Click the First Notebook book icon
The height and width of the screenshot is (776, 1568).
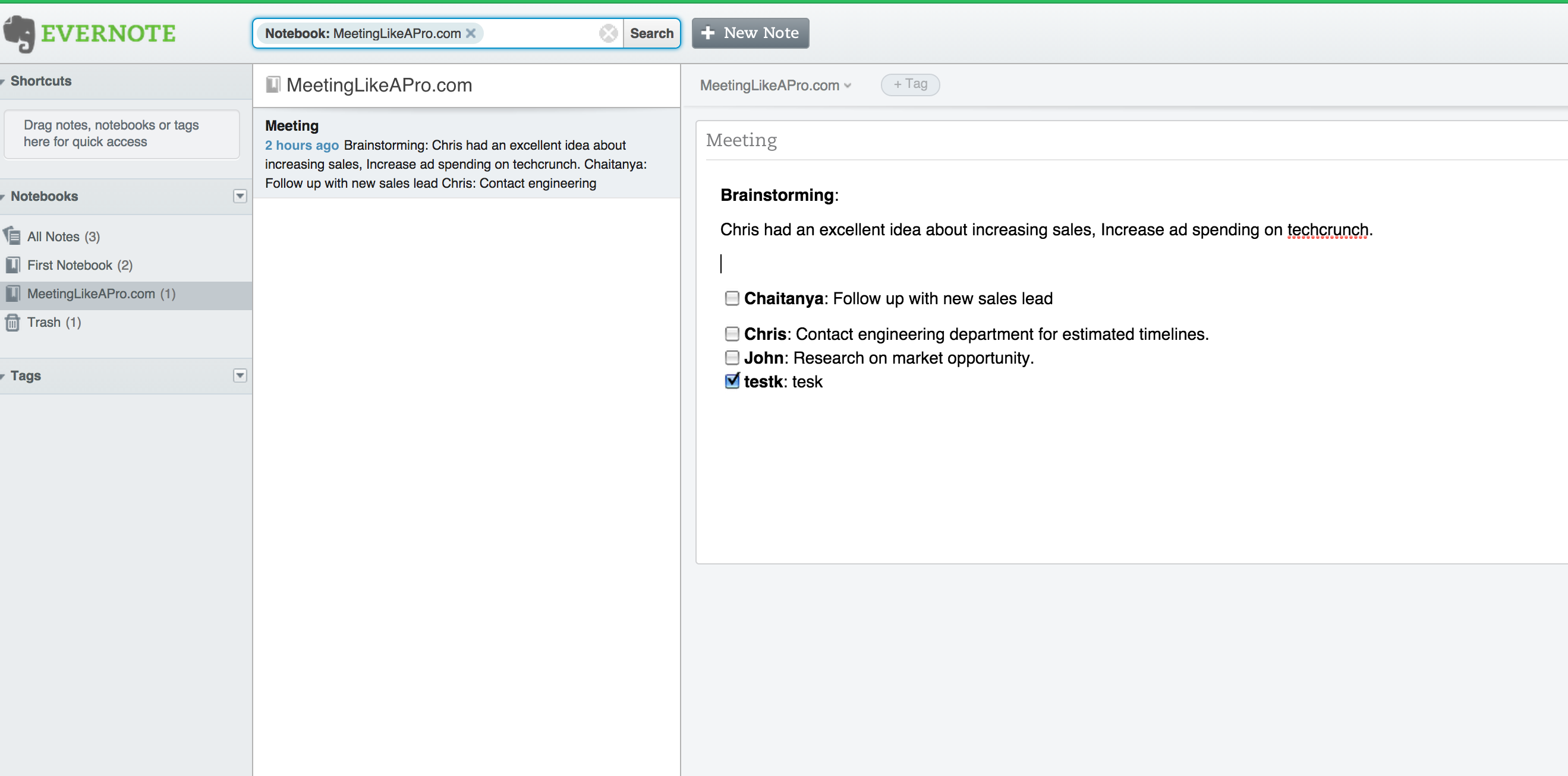13,265
